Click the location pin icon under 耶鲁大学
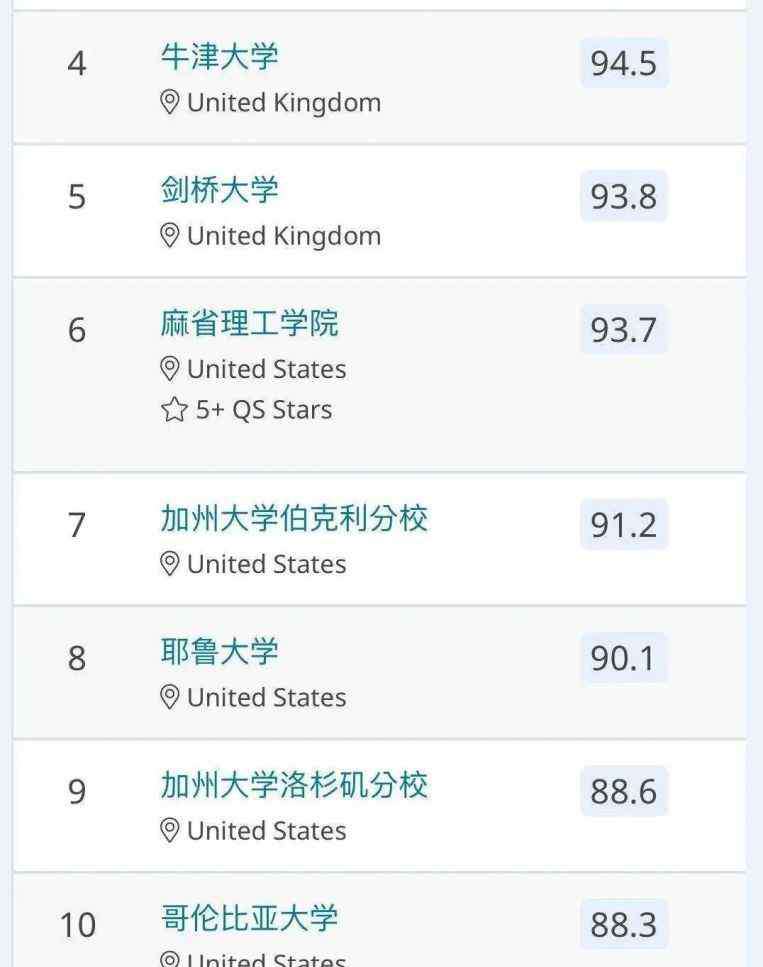 click(x=170, y=697)
